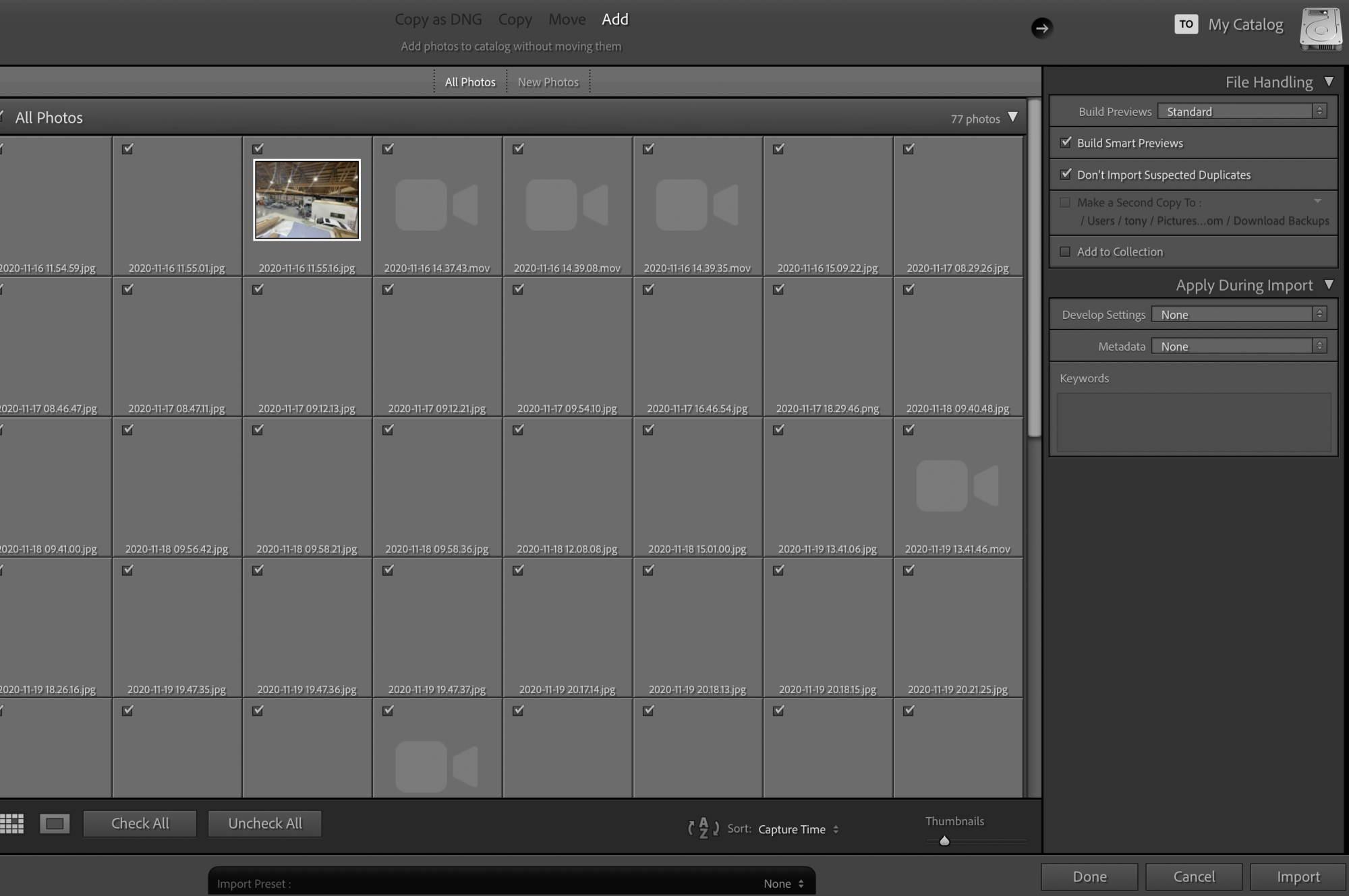
Task: Click the hard drive destination icon
Action: pos(1321,30)
